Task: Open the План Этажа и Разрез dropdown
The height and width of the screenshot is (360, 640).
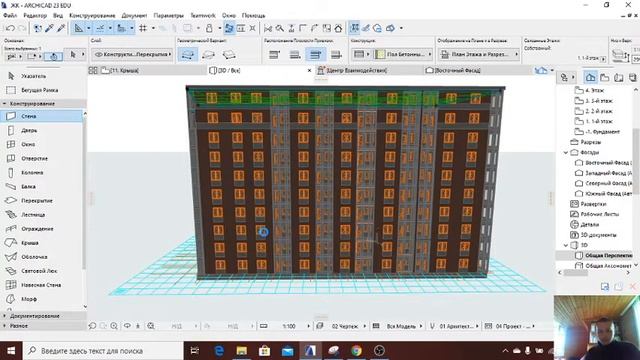Action: (479, 54)
